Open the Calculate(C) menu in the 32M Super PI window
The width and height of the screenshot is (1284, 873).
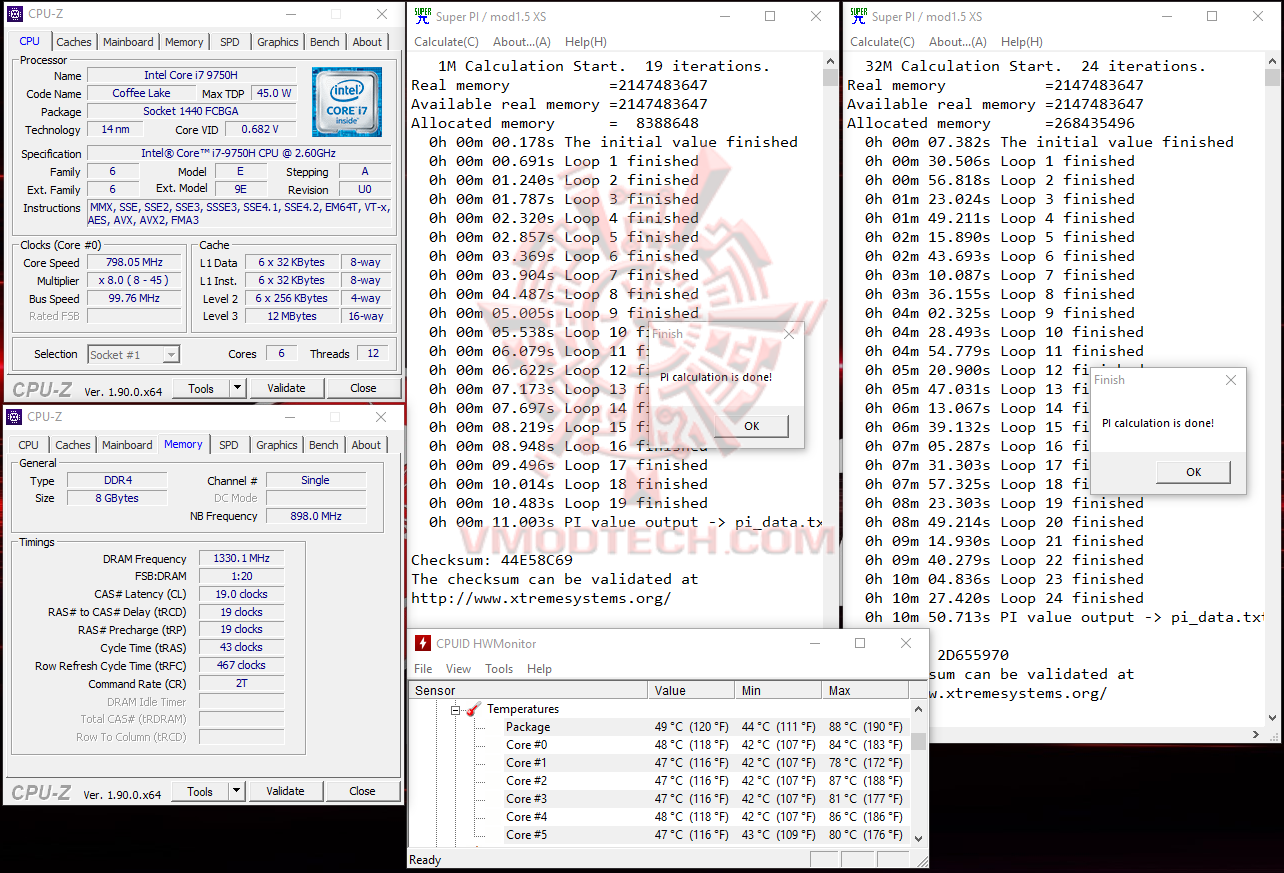point(883,42)
